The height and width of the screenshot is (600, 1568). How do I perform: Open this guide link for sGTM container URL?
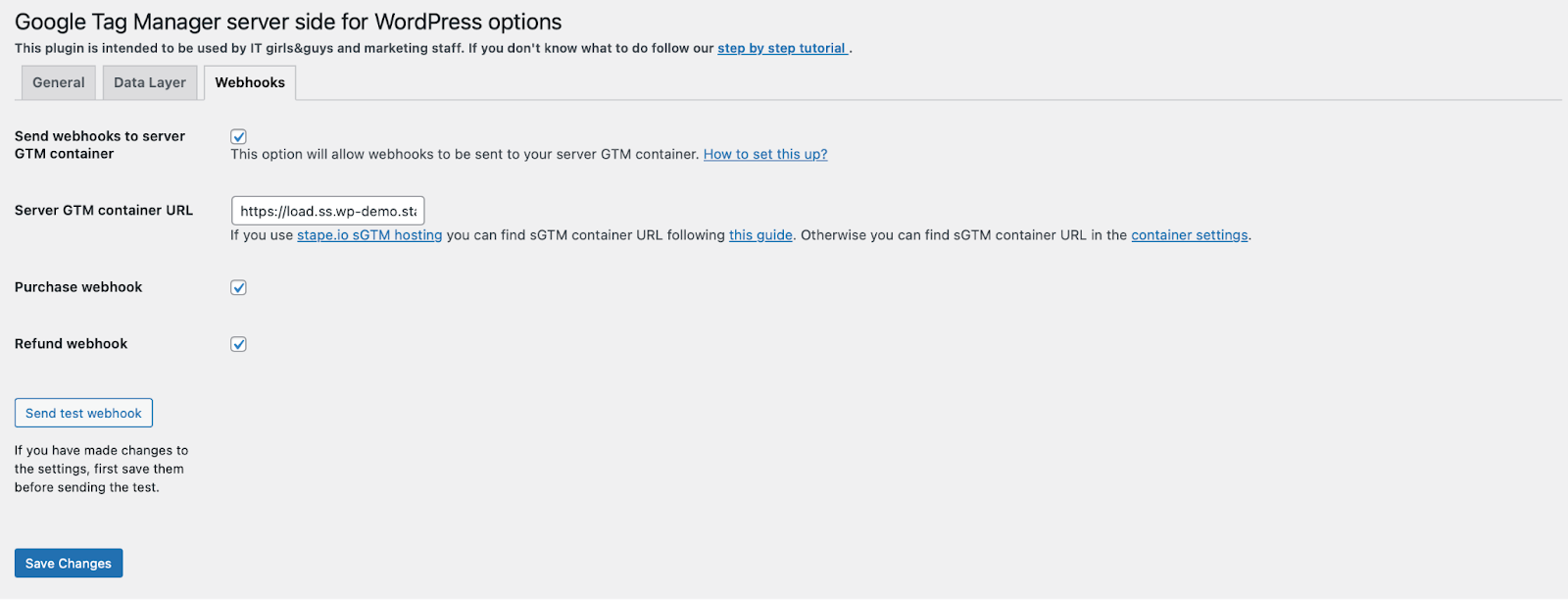760,234
